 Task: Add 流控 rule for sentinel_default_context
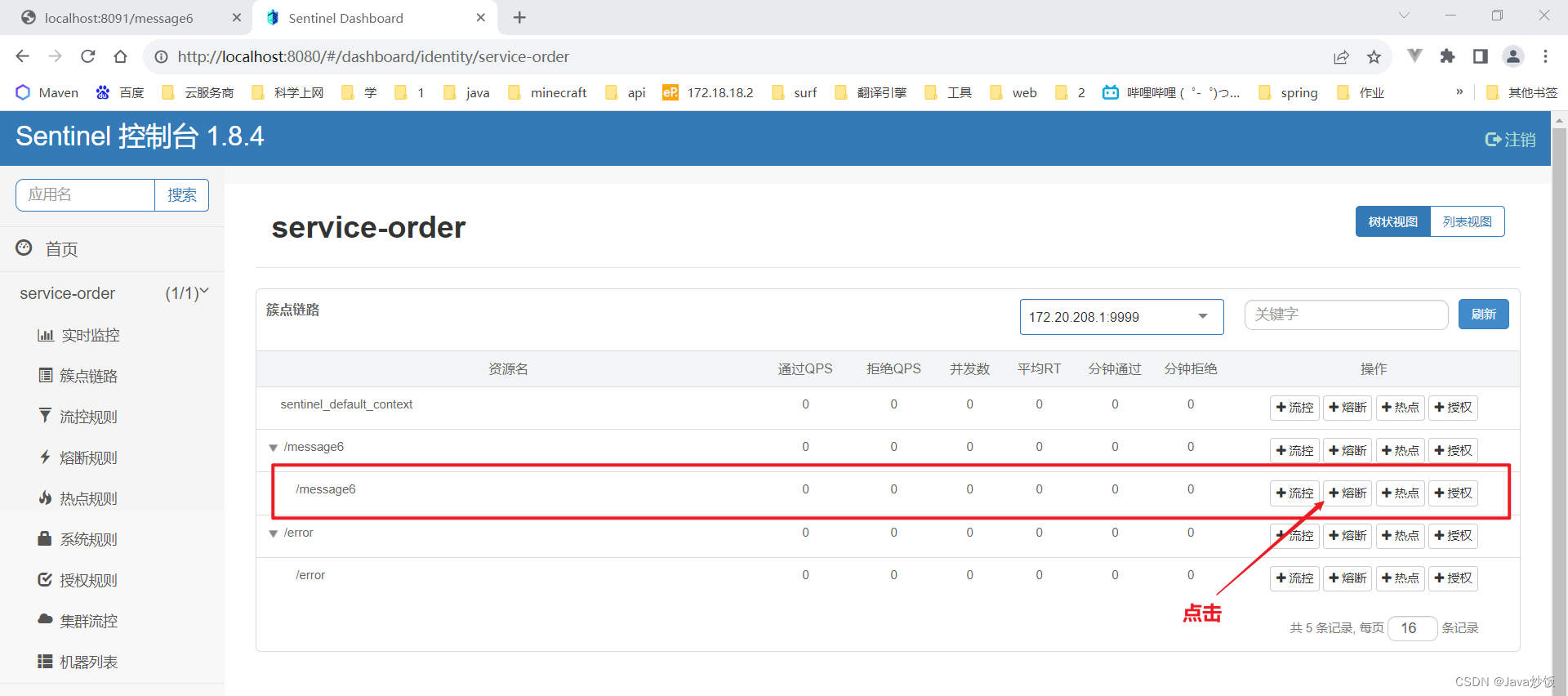pos(1294,408)
